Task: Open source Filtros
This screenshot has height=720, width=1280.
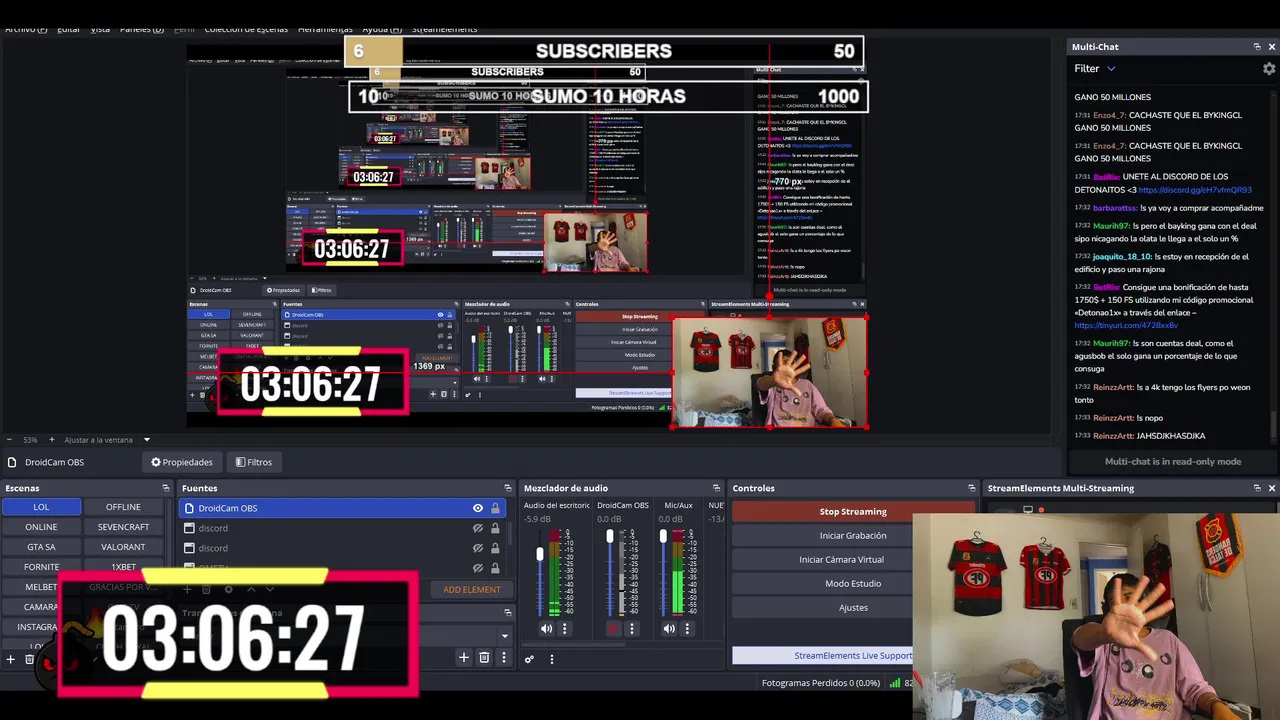Action: pos(254,462)
